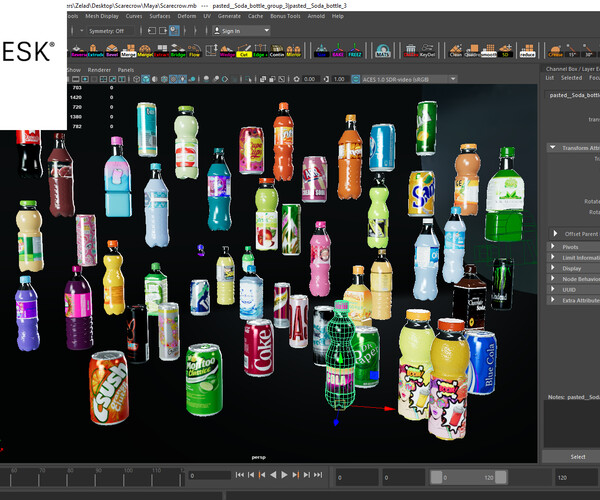Choose the Flow shelf icon
600x500 pixels.
(x=194, y=51)
